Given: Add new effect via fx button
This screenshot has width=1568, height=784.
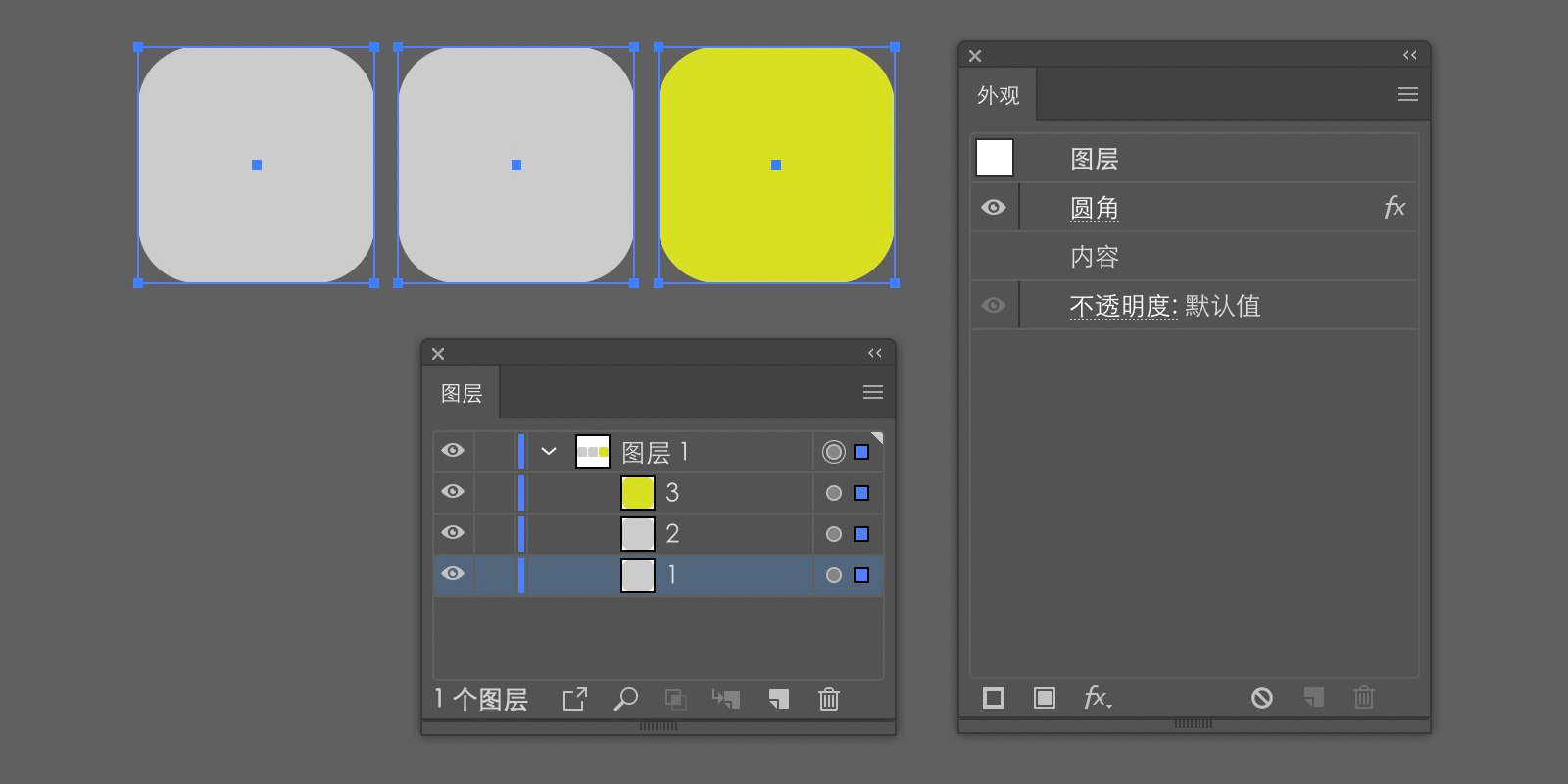Looking at the screenshot, I should click(x=1097, y=698).
